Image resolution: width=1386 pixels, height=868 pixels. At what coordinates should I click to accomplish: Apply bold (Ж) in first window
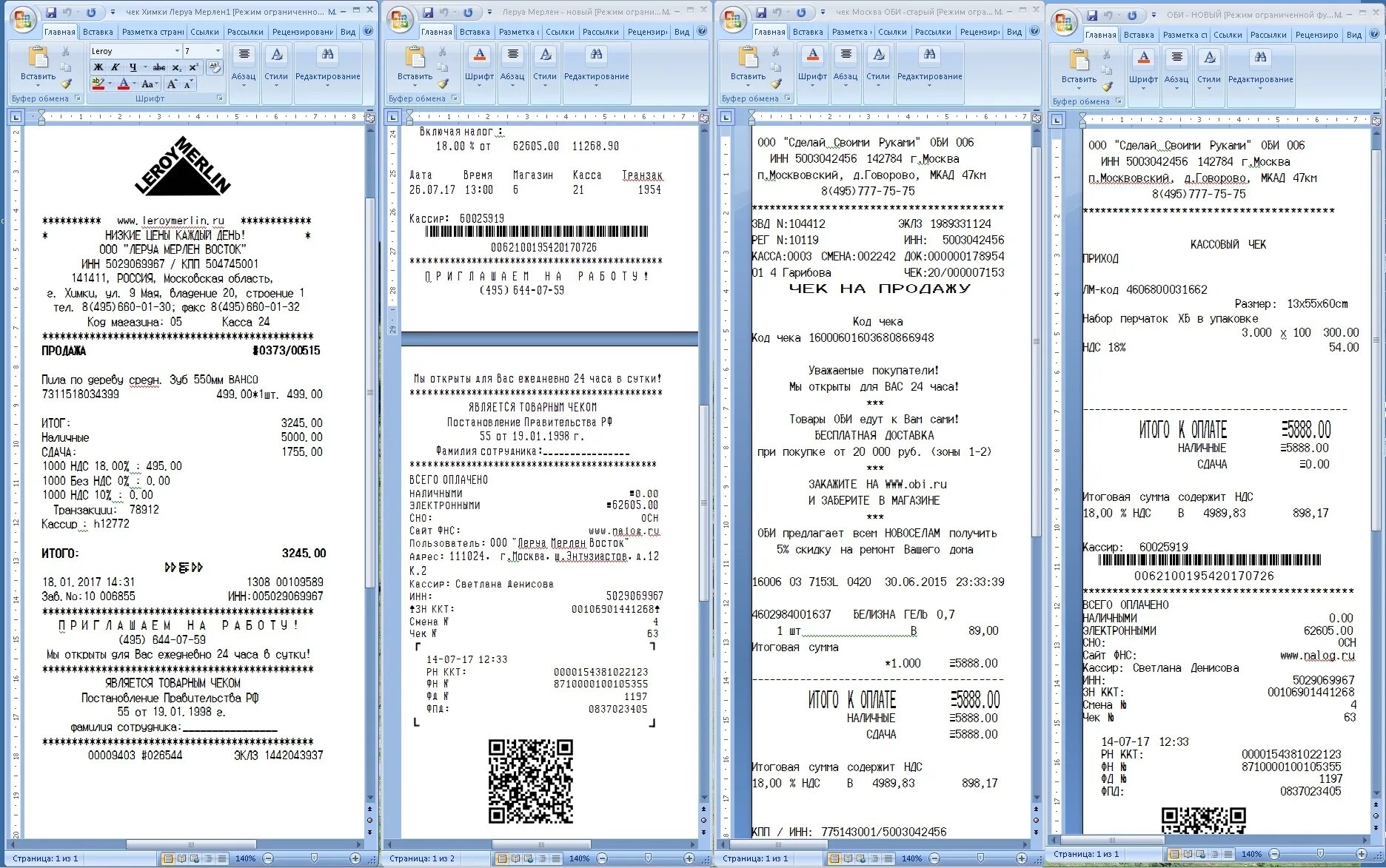click(98, 67)
